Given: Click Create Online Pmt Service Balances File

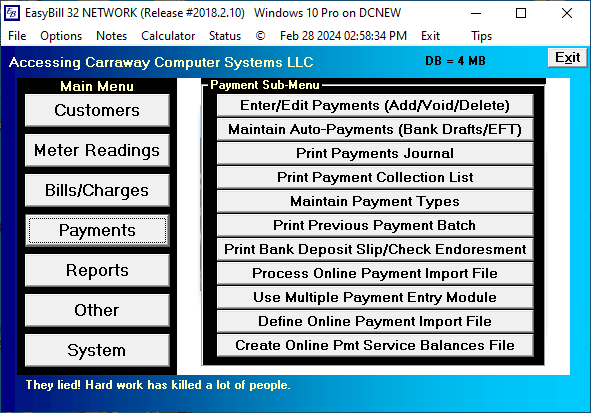Looking at the screenshot, I should (x=375, y=345).
